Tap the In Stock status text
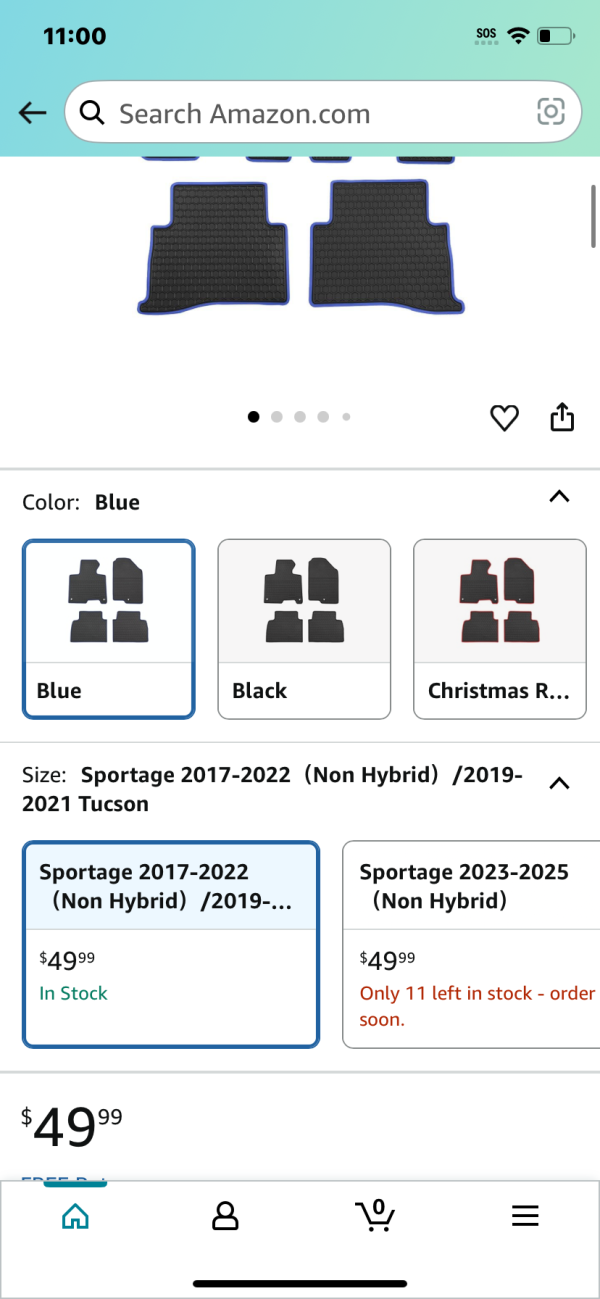The image size is (600, 1299). [x=73, y=993]
